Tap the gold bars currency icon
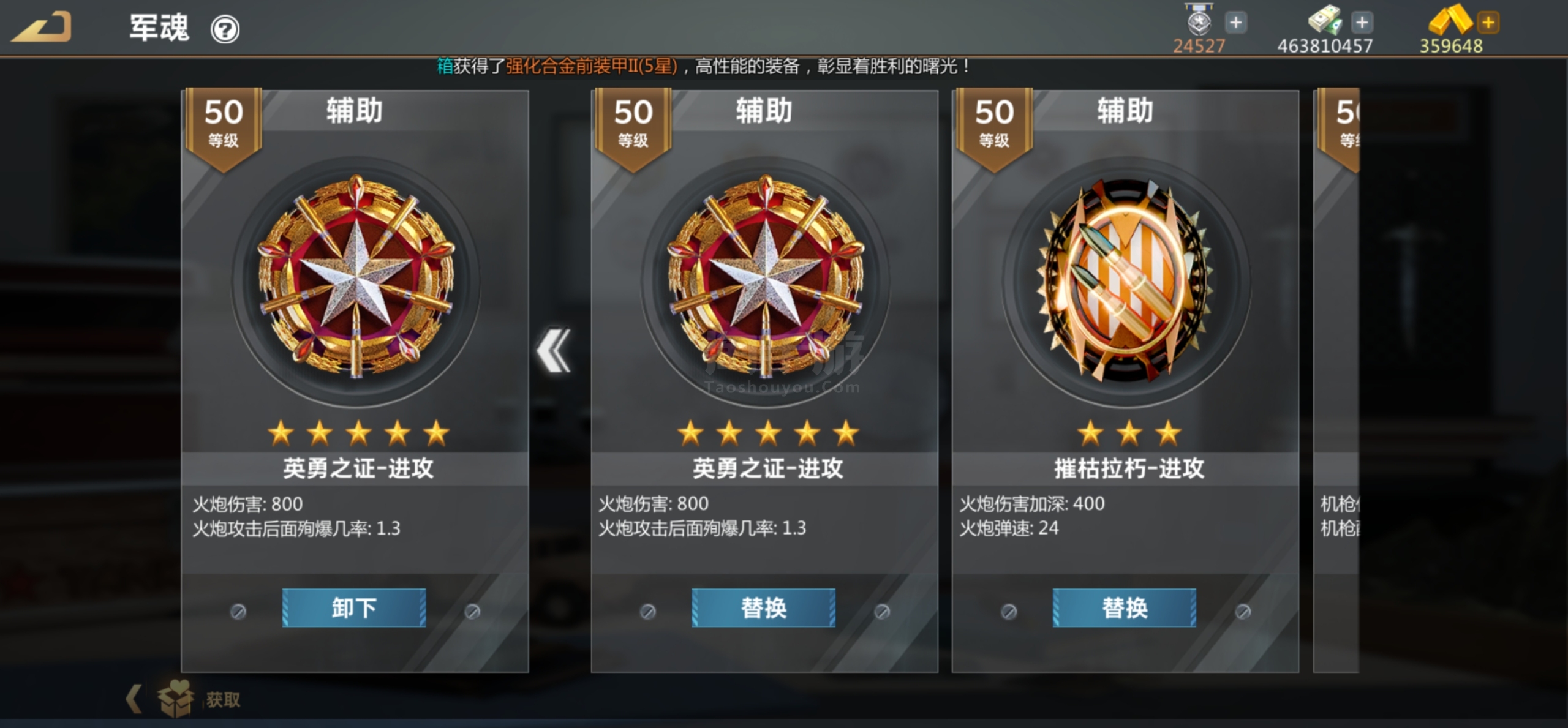 coord(1449,19)
